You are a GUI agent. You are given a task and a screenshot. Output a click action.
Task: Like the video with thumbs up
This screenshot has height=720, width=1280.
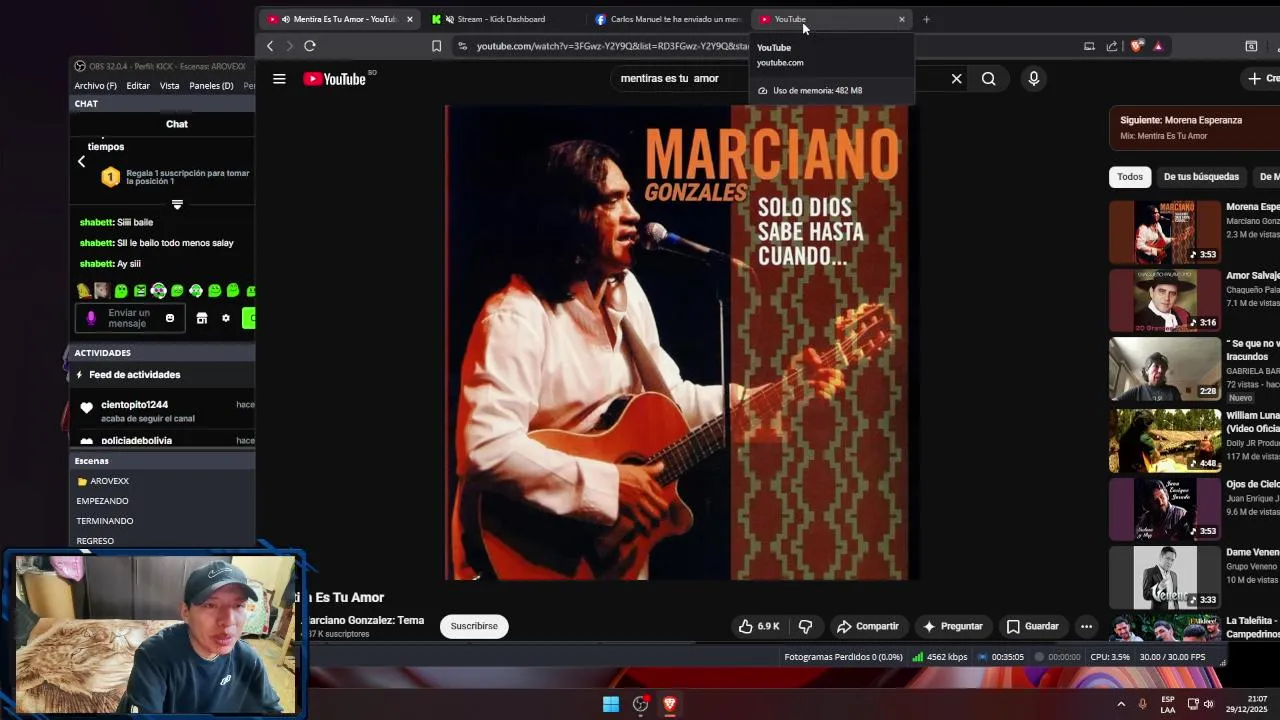click(759, 626)
